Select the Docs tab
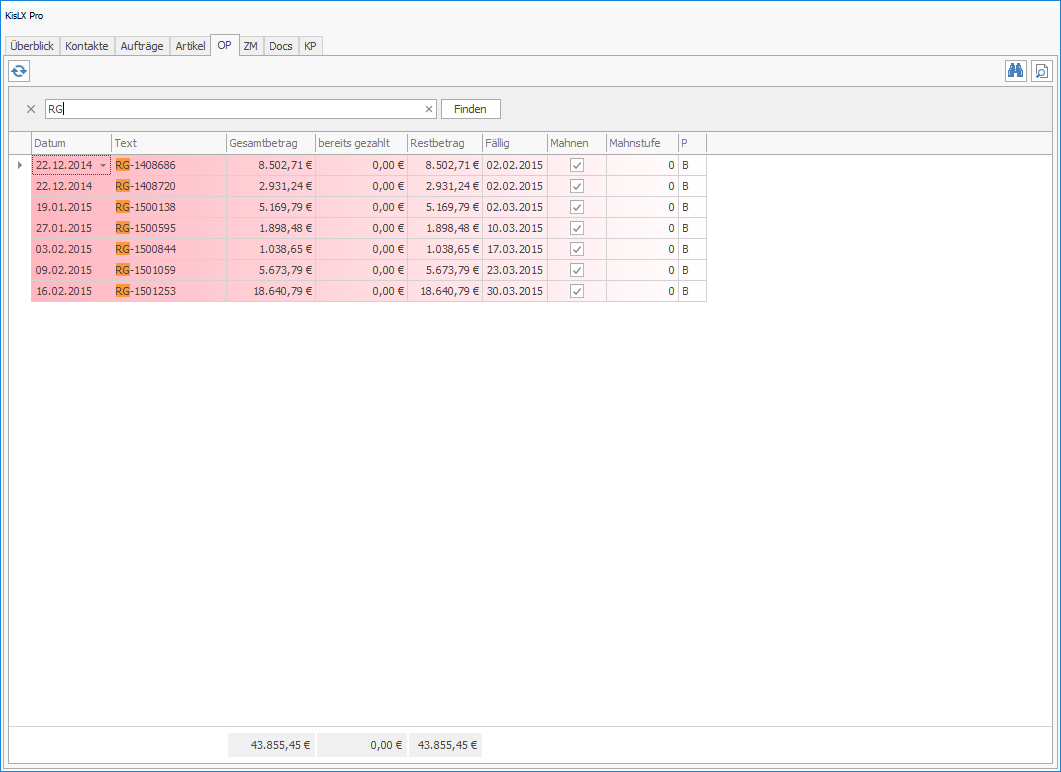This screenshot has height=772, width=1061. pos(281,46)
